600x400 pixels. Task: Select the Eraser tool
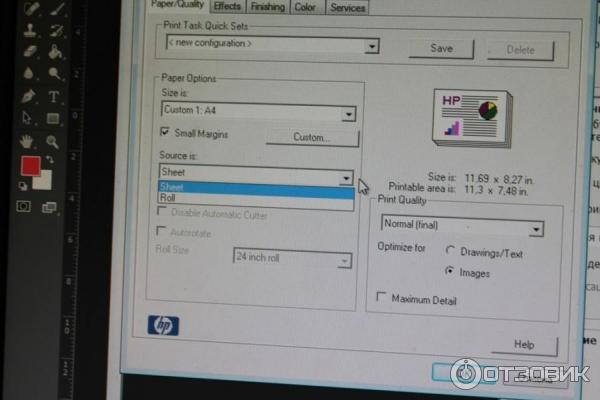pyautogui.click(x=29, y=51)
